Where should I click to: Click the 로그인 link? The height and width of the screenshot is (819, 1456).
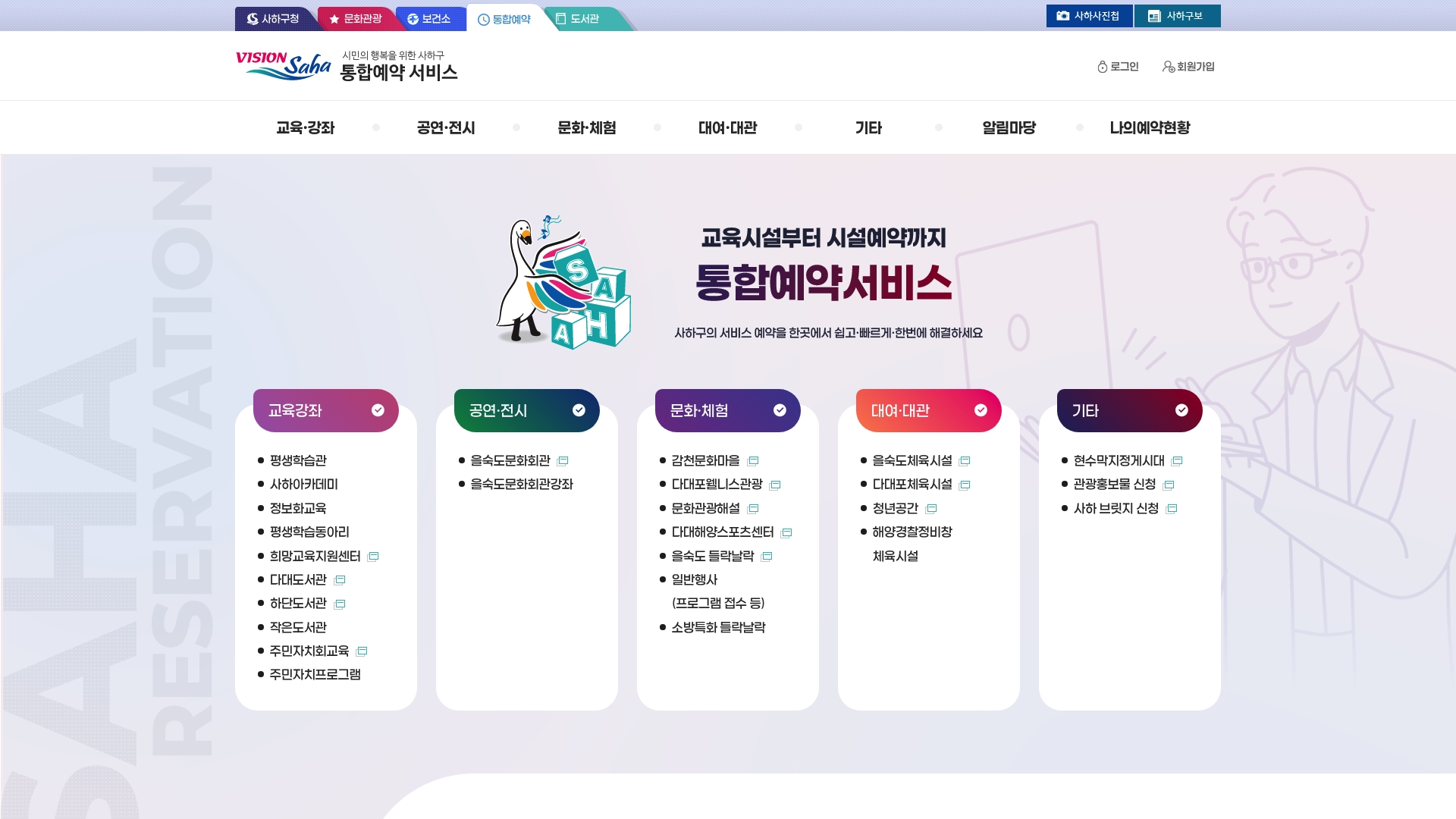click(x=1118, y=67)
